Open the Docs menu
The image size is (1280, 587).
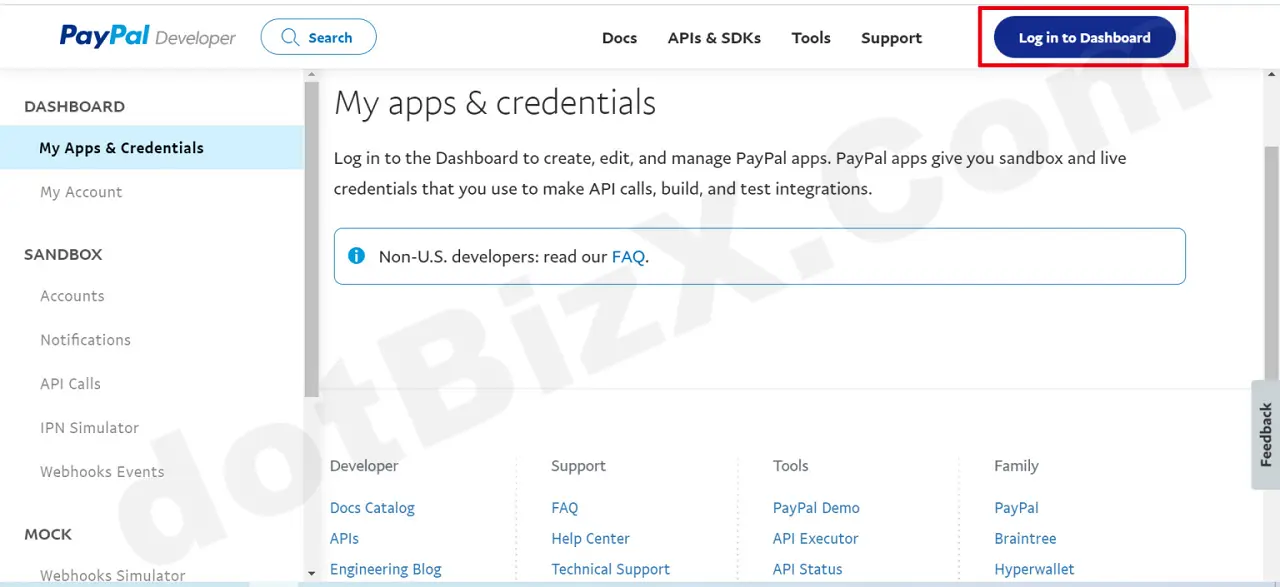tap(619, 38)
